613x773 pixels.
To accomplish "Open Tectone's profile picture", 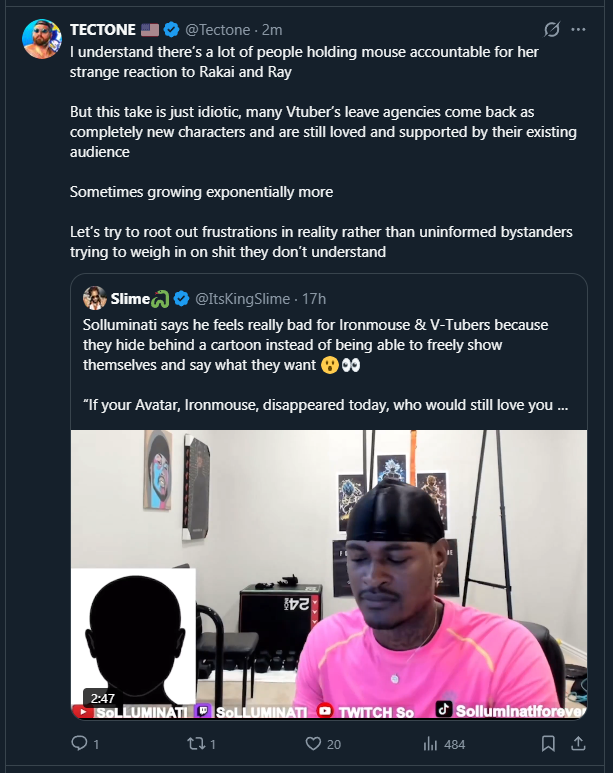I will [42, 38].
